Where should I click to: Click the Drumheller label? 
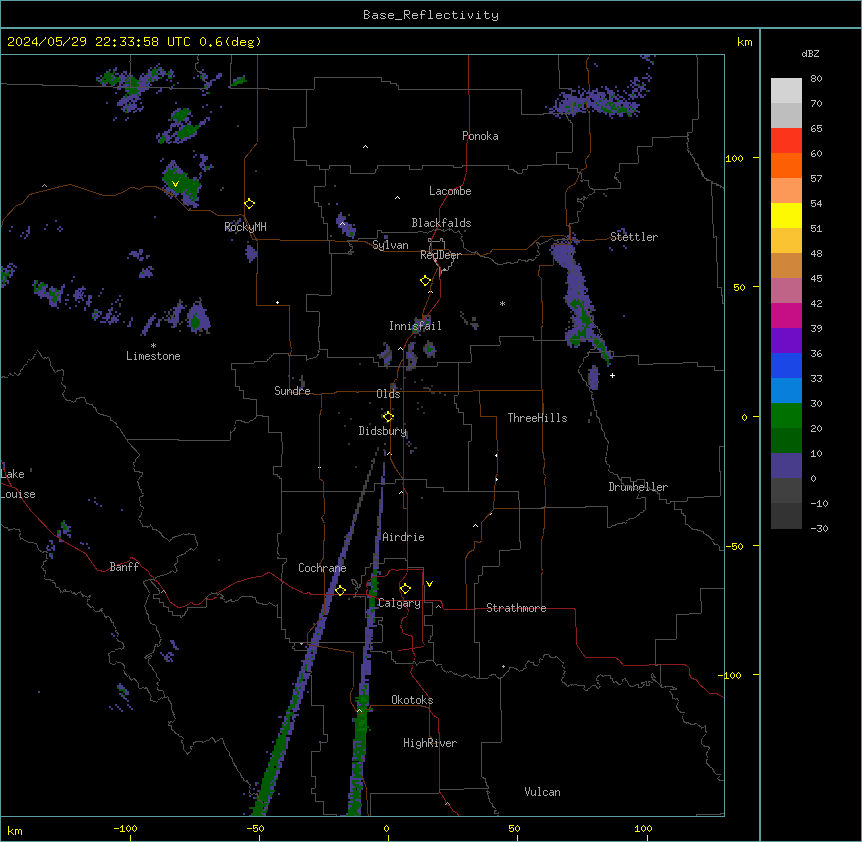(638, 487)
